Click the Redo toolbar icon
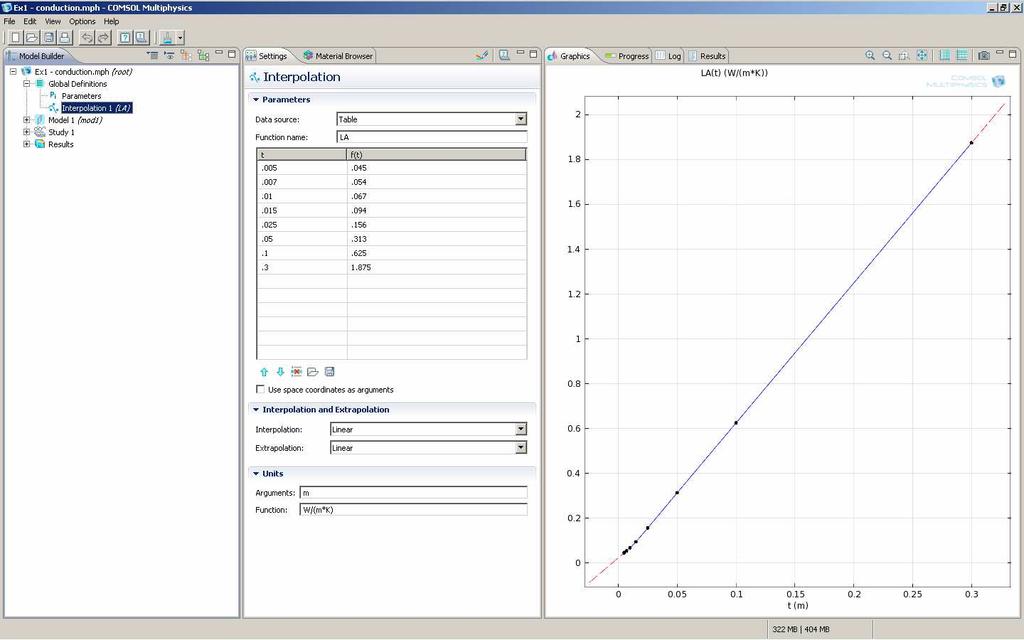Image resolution: width=1024 pixels, height=640 pixels. (x=103, y=37)
